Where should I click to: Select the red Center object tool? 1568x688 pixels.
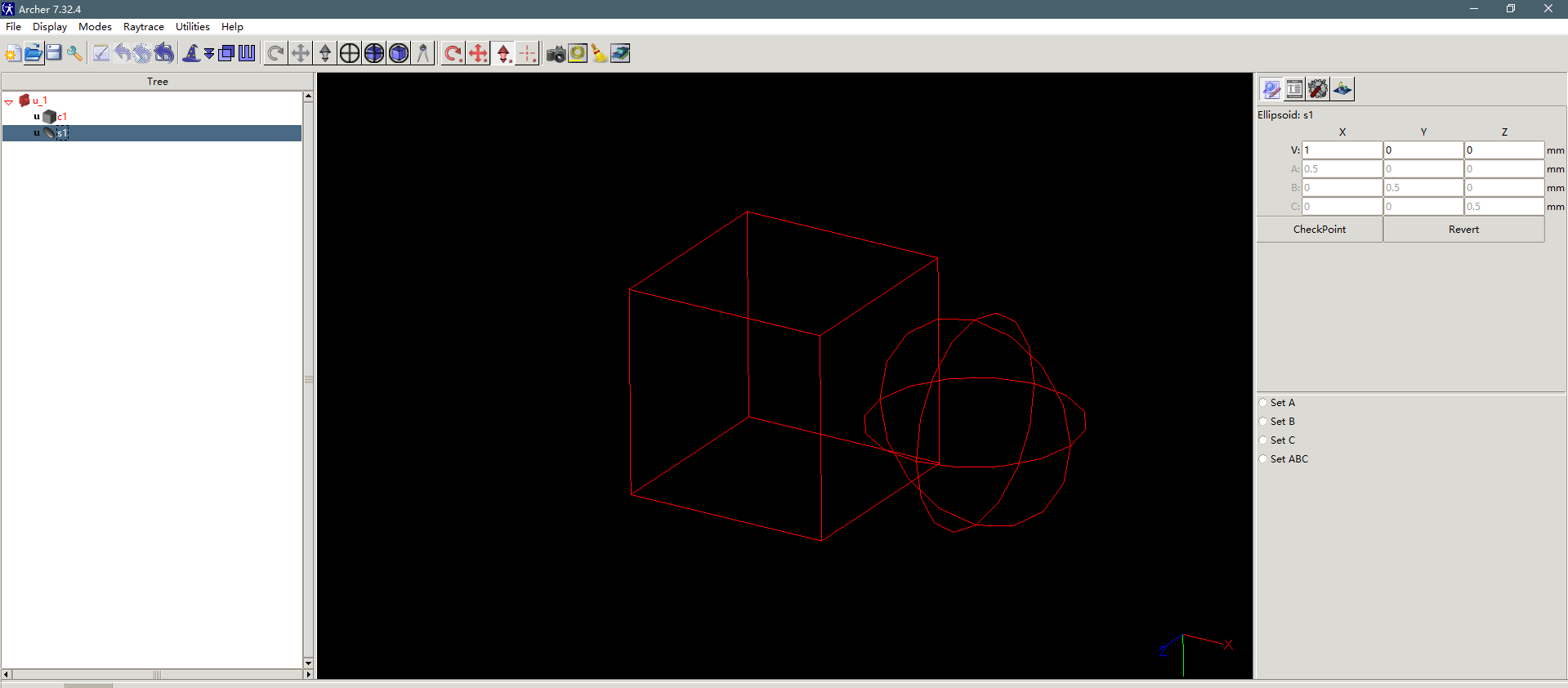point(528,54)
